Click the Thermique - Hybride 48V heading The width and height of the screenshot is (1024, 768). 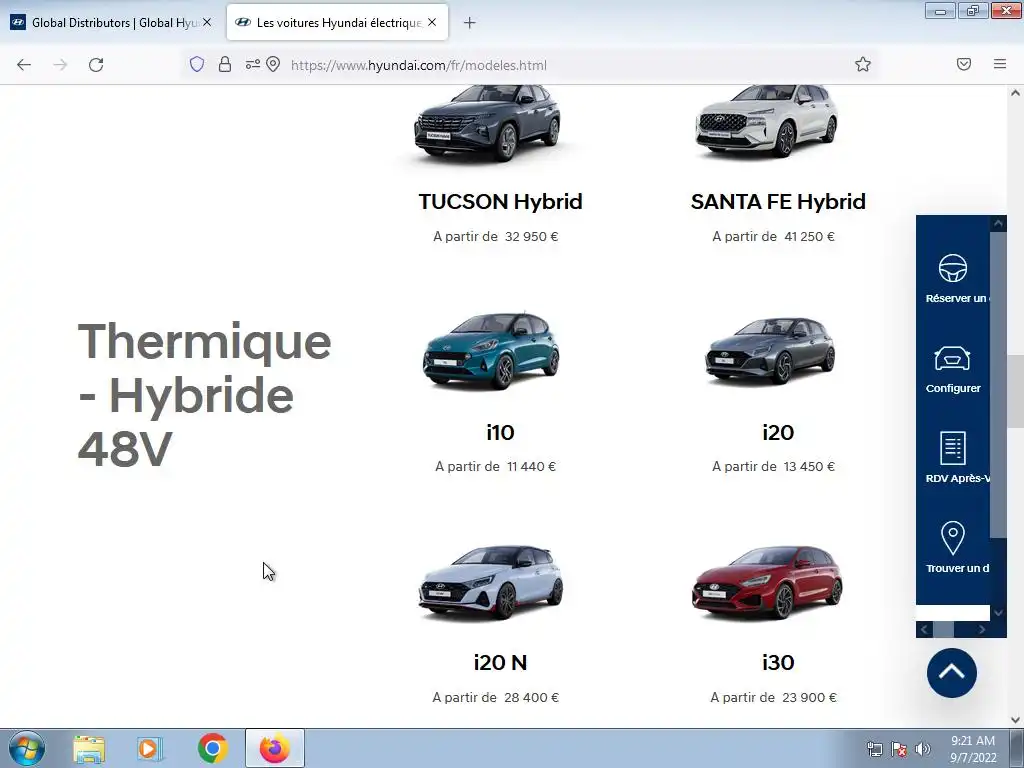coord(204,395)
